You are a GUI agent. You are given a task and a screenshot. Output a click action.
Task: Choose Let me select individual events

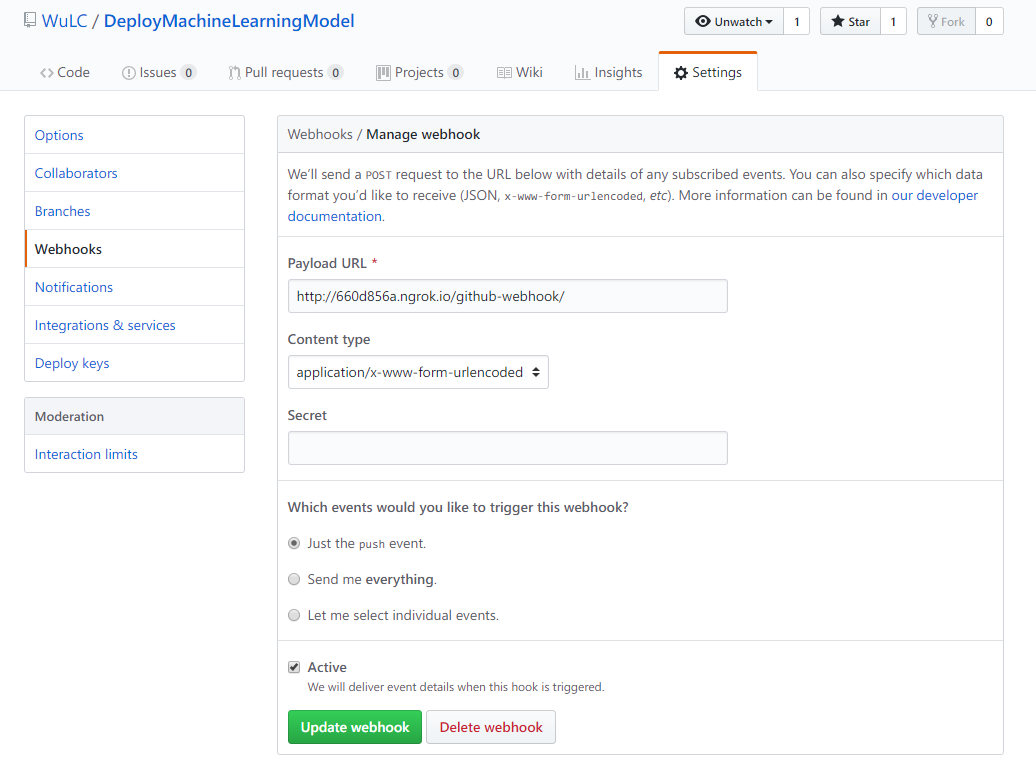294,615
